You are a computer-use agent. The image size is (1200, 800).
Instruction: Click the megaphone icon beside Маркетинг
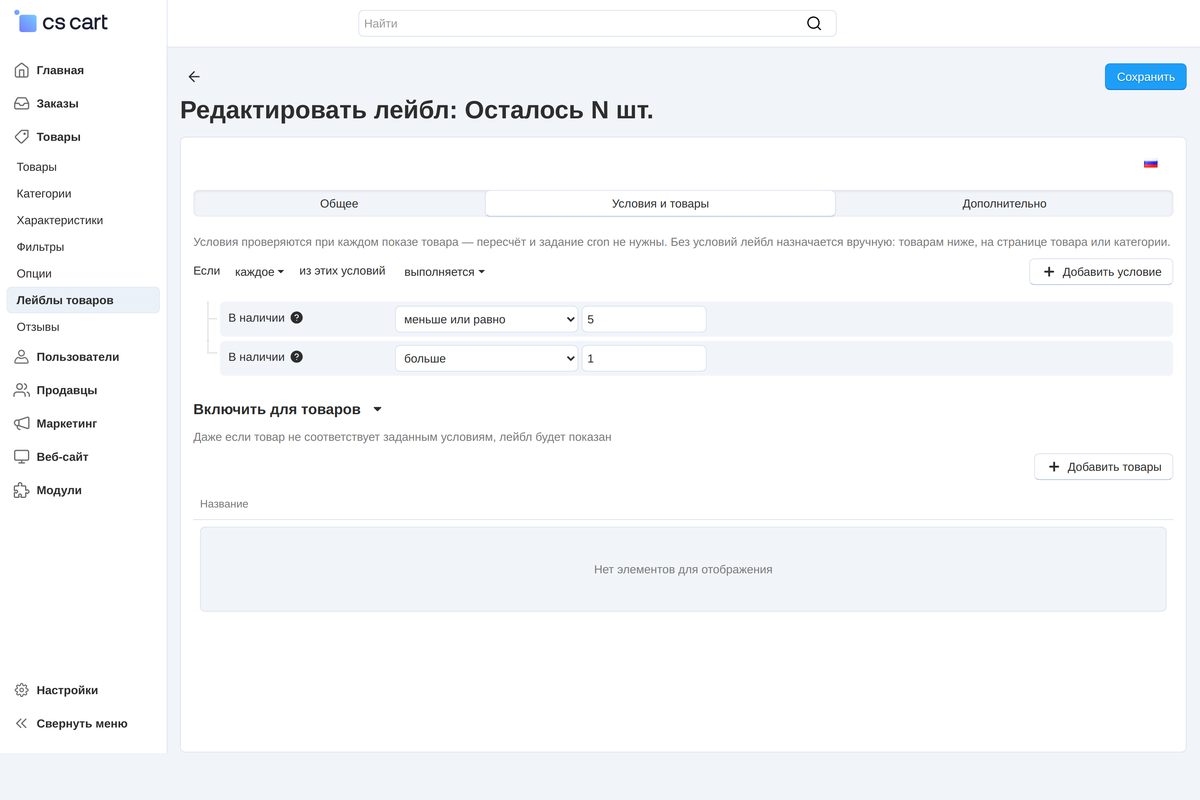(22, 423)
